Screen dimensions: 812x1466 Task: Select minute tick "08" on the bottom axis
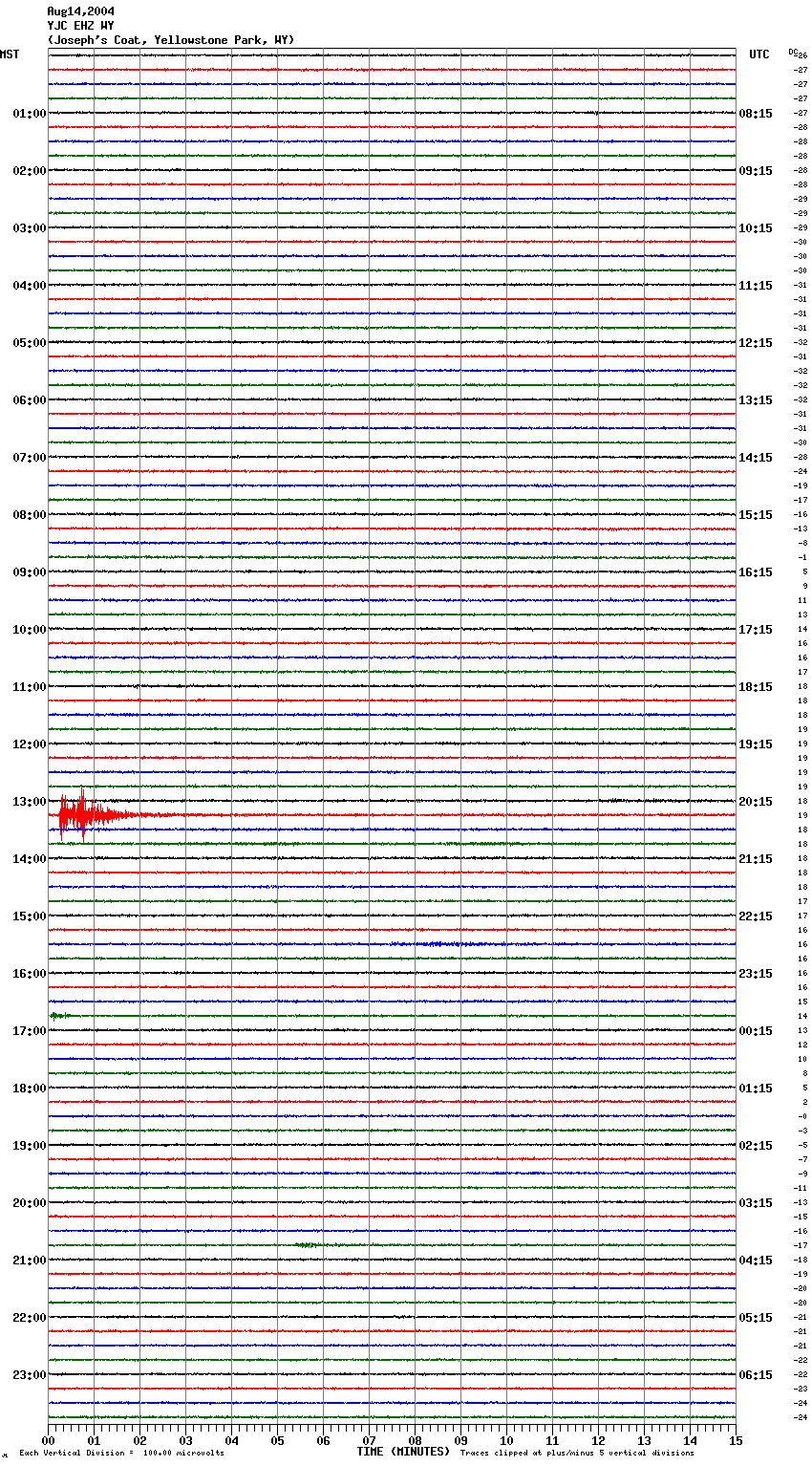415,1440
